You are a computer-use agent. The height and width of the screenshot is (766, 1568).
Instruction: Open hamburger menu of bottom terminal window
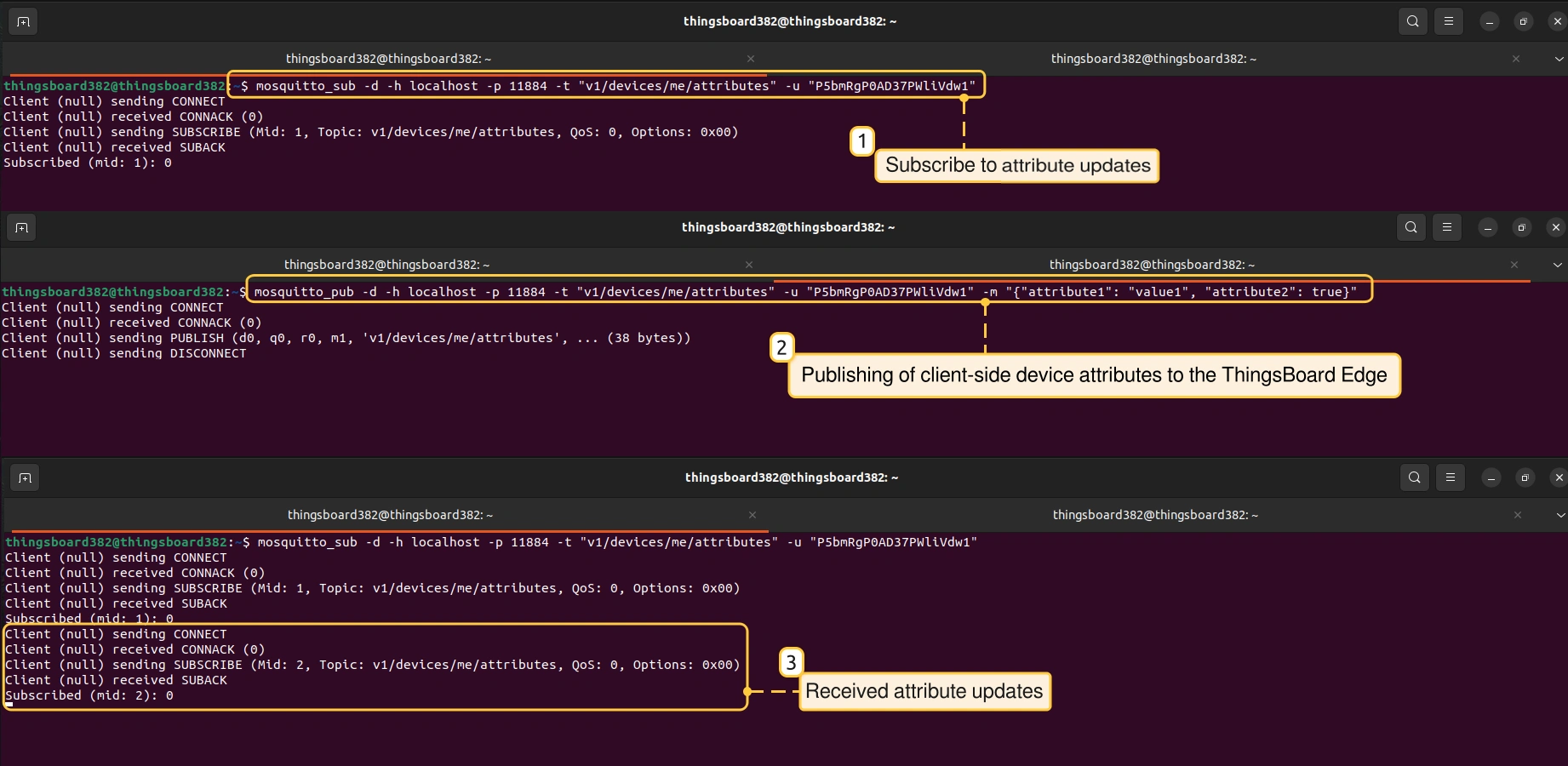[1450, 477]
